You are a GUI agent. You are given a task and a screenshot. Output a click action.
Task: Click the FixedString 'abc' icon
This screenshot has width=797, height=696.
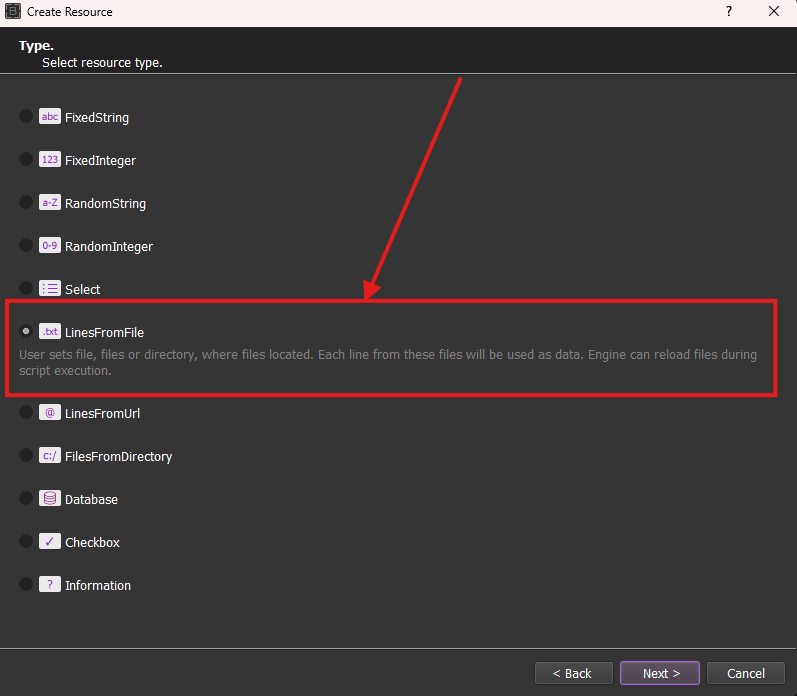click(50, 117)
